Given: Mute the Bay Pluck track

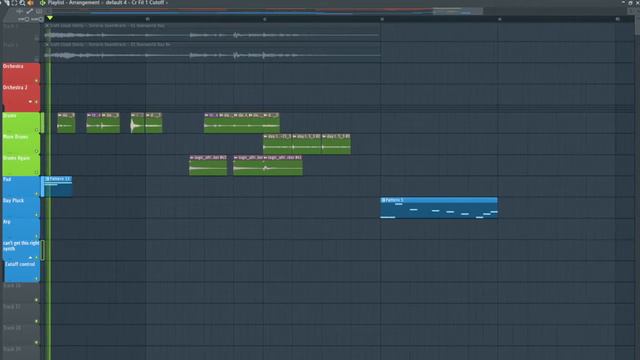Looking at the screenshot, I should click(36, 215).
